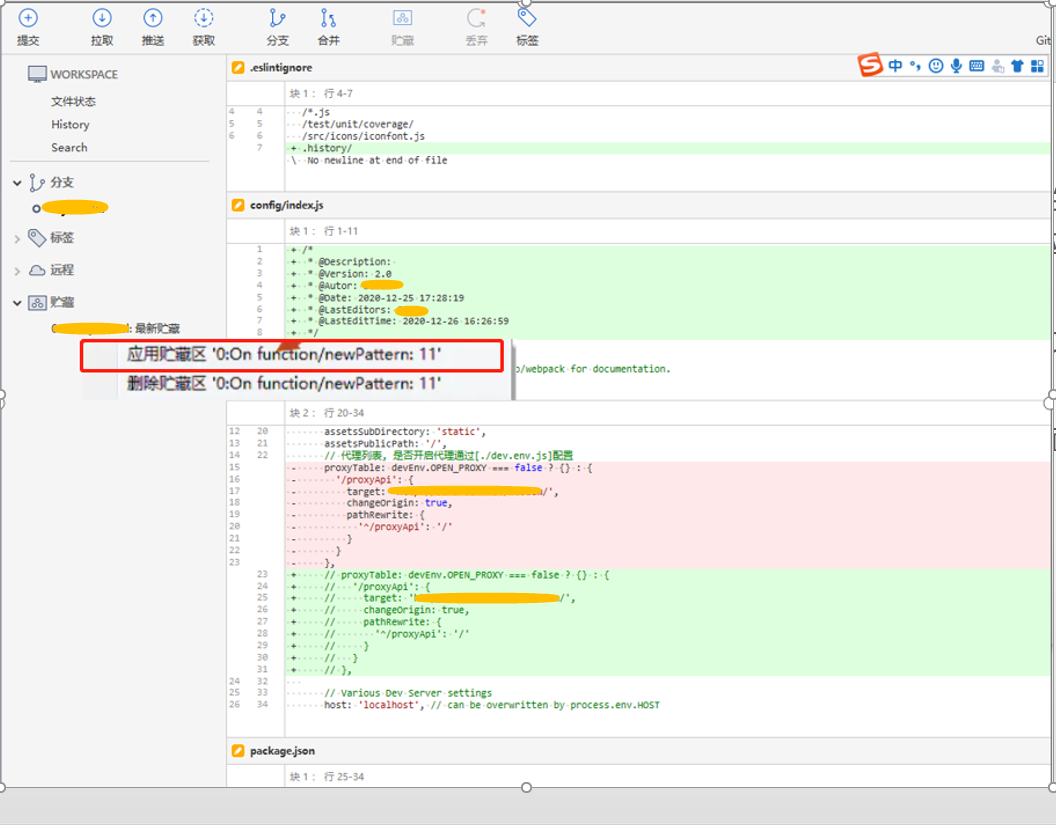Collapse the 分支 section in the sidebar

(x=17, y=182)
